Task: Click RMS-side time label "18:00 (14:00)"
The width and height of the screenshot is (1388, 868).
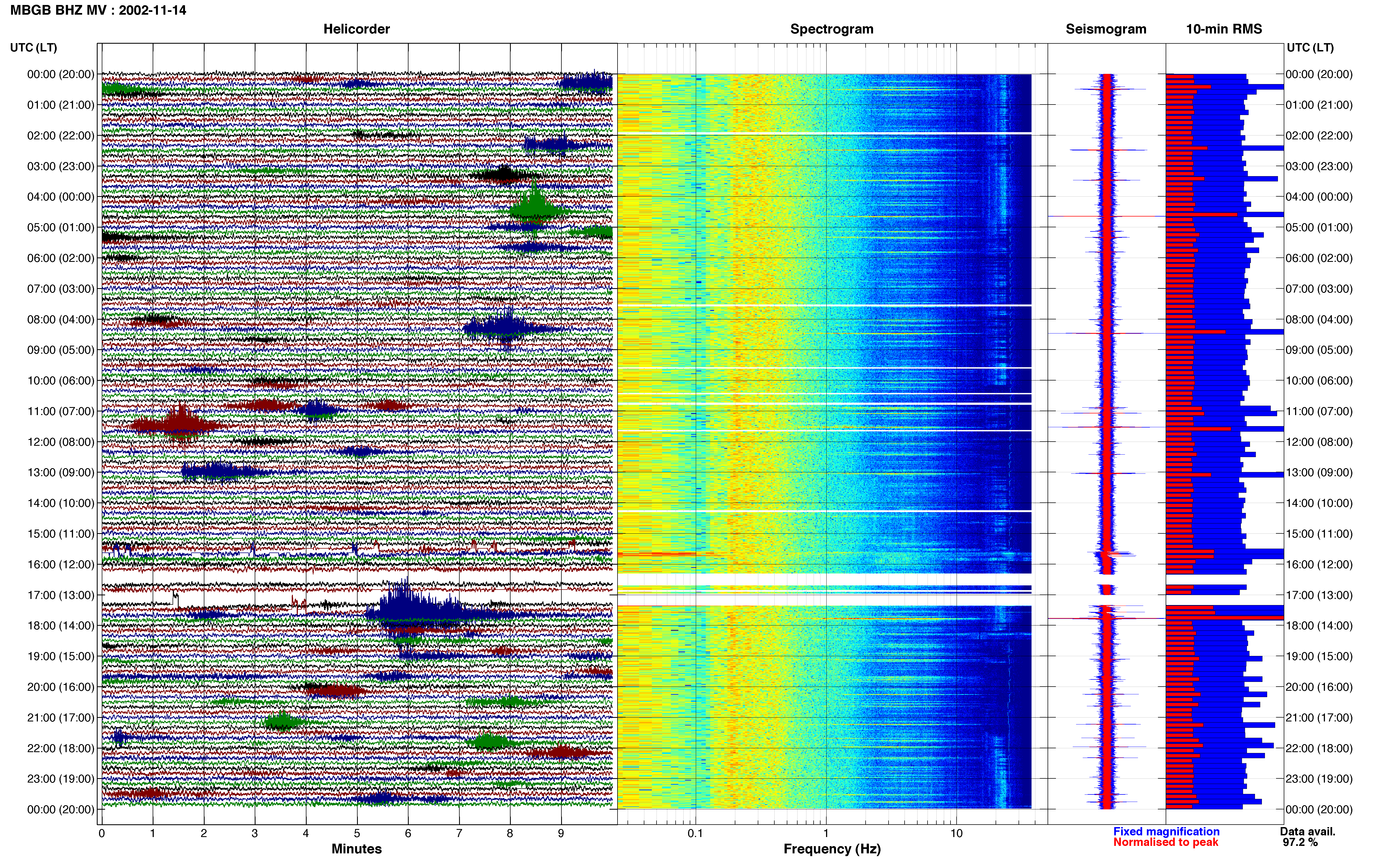Action: click(1319, 626)
